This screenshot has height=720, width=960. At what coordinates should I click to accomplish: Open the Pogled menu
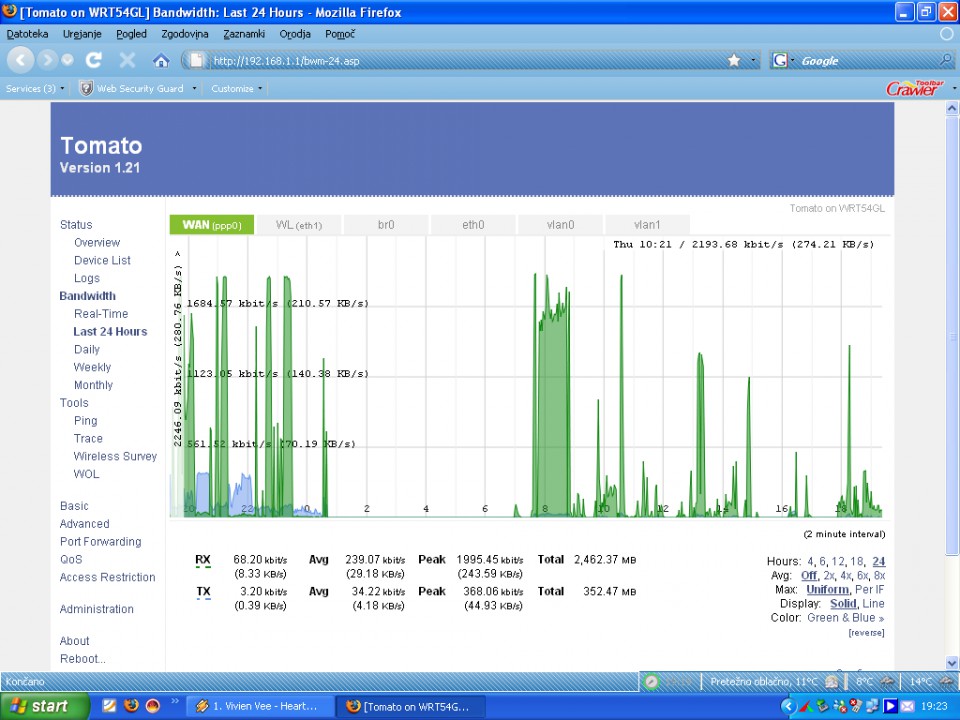132,34
